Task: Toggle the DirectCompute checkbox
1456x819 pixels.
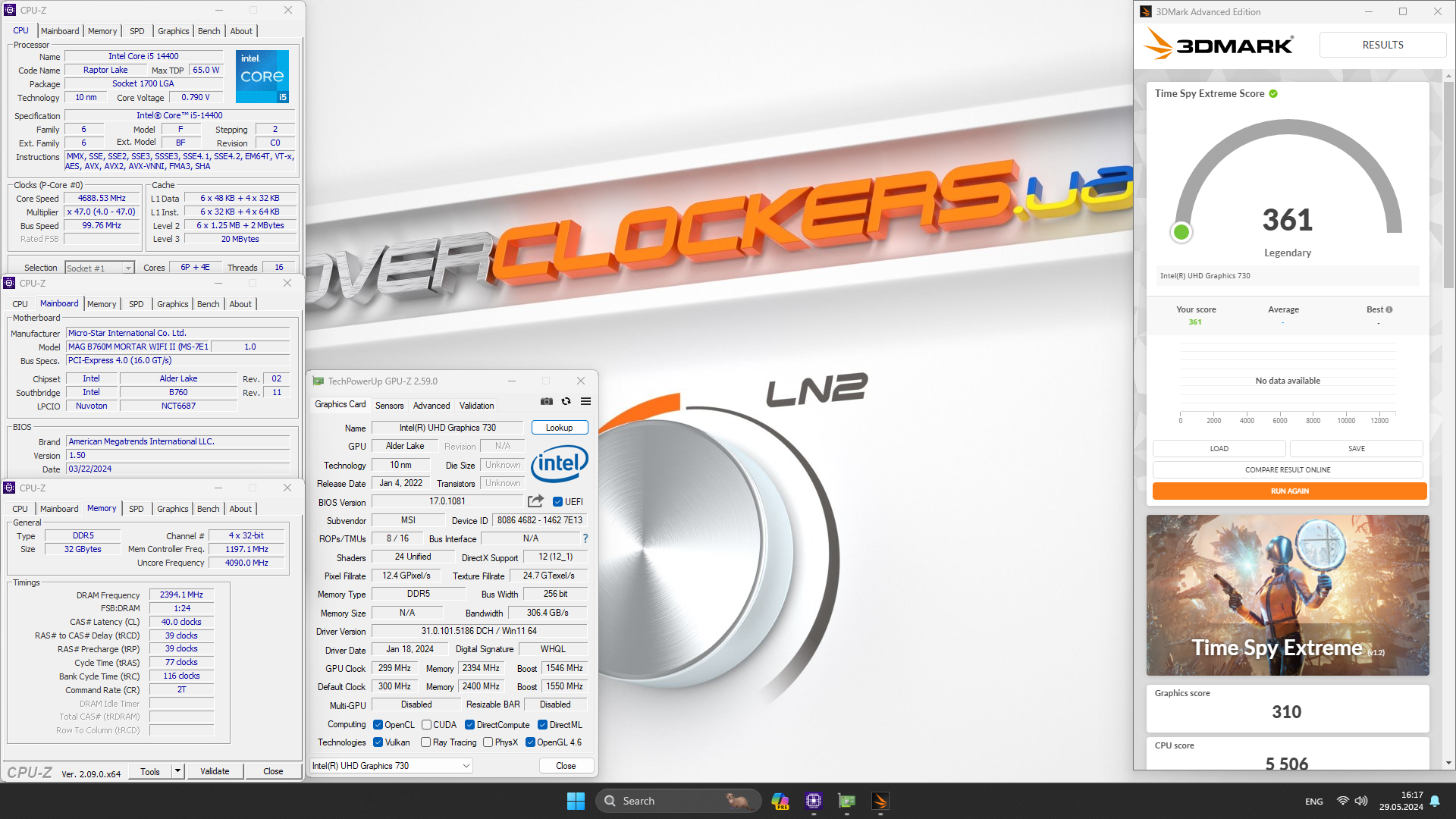Action: tap(469, 725)
